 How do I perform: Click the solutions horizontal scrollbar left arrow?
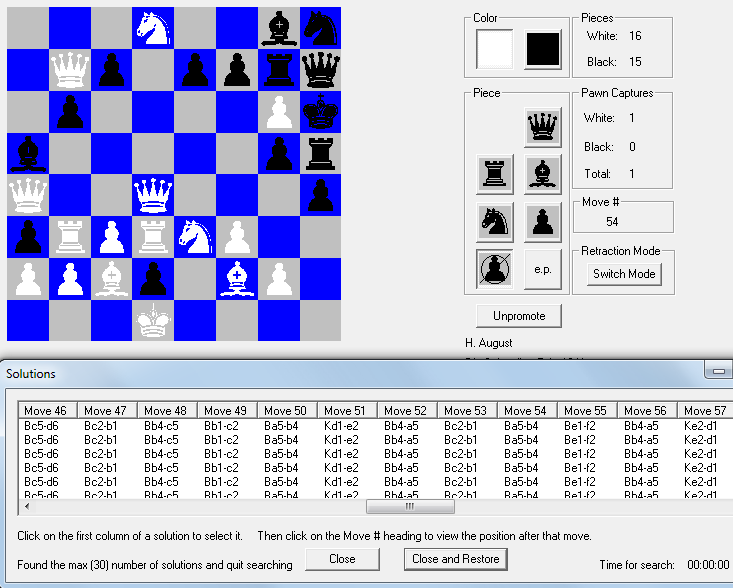point(27,506)
